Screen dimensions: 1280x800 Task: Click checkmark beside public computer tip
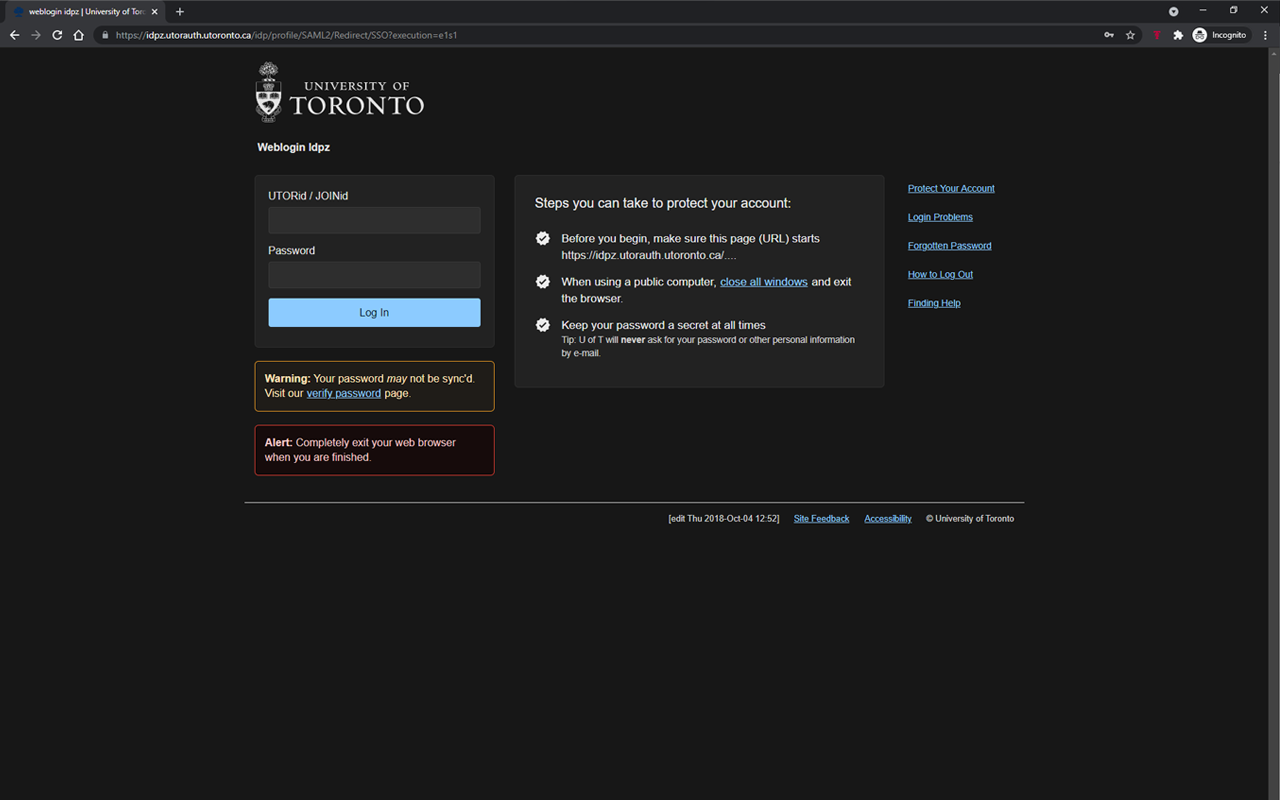[543, 282]
